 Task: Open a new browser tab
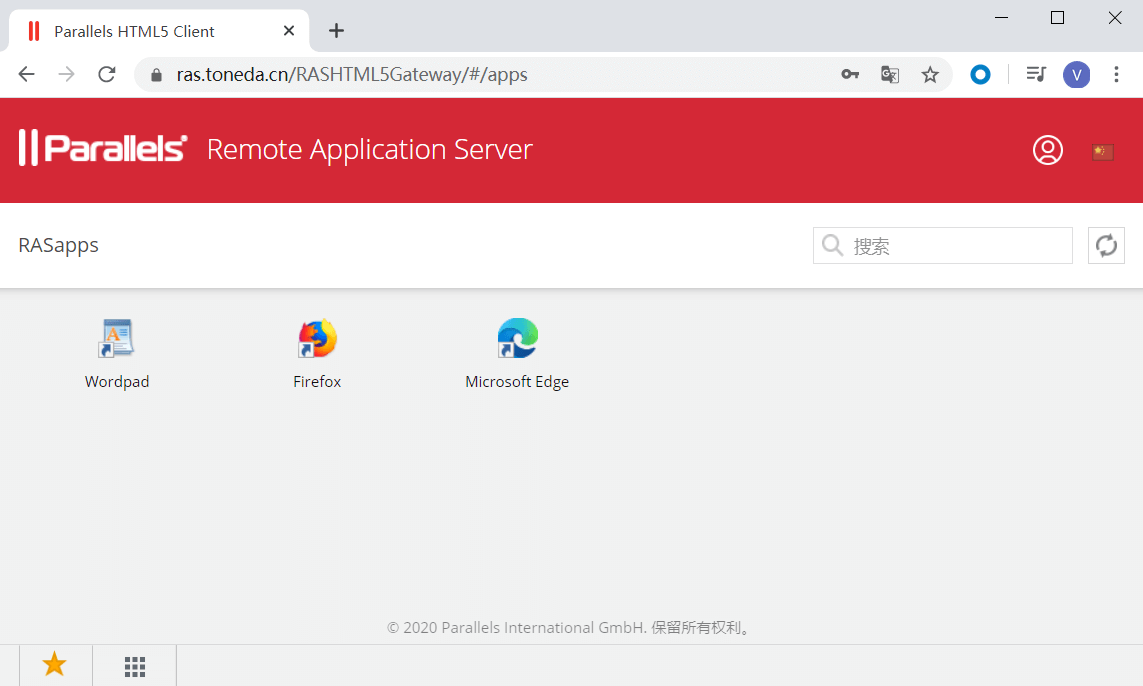coord(336,31)
